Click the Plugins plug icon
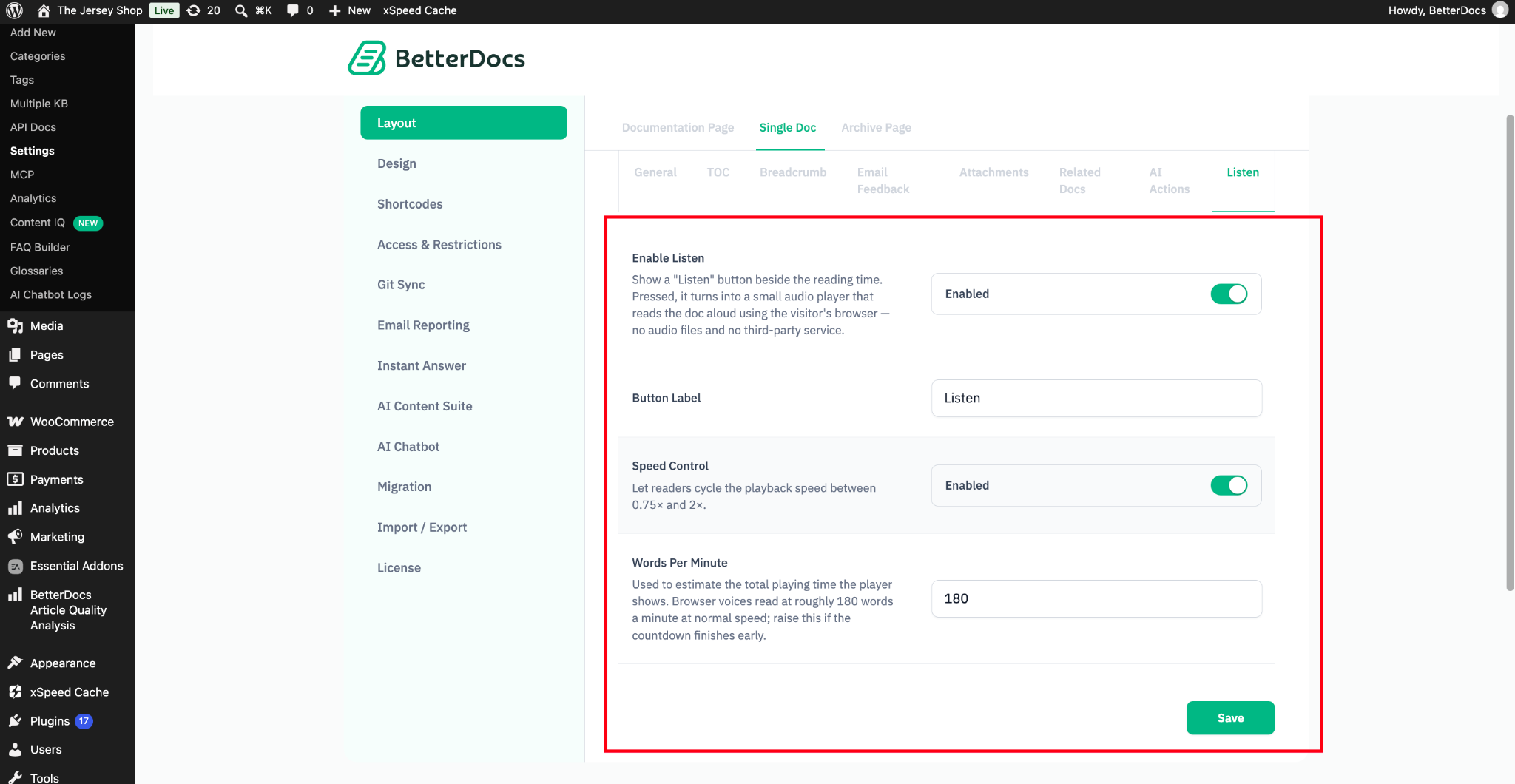 coord(15,721)
